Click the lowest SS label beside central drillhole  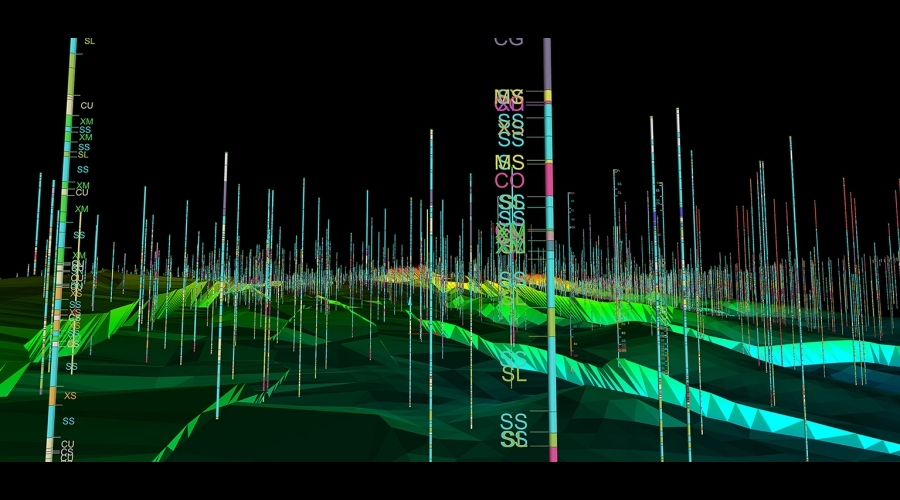point(514,439)
